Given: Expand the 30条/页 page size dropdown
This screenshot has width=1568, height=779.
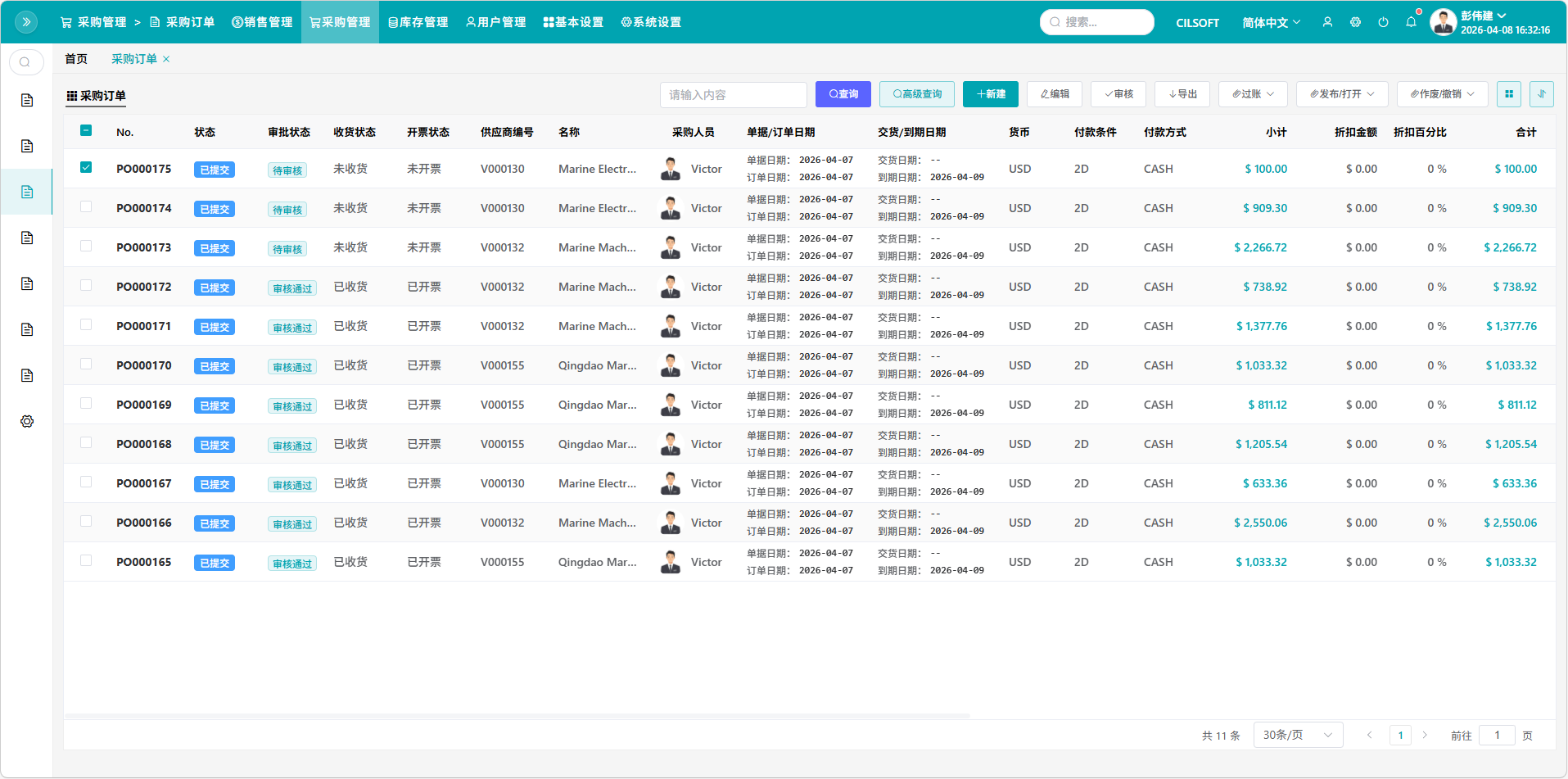Looking at the screenshot, I should (x=1298, y=735).
